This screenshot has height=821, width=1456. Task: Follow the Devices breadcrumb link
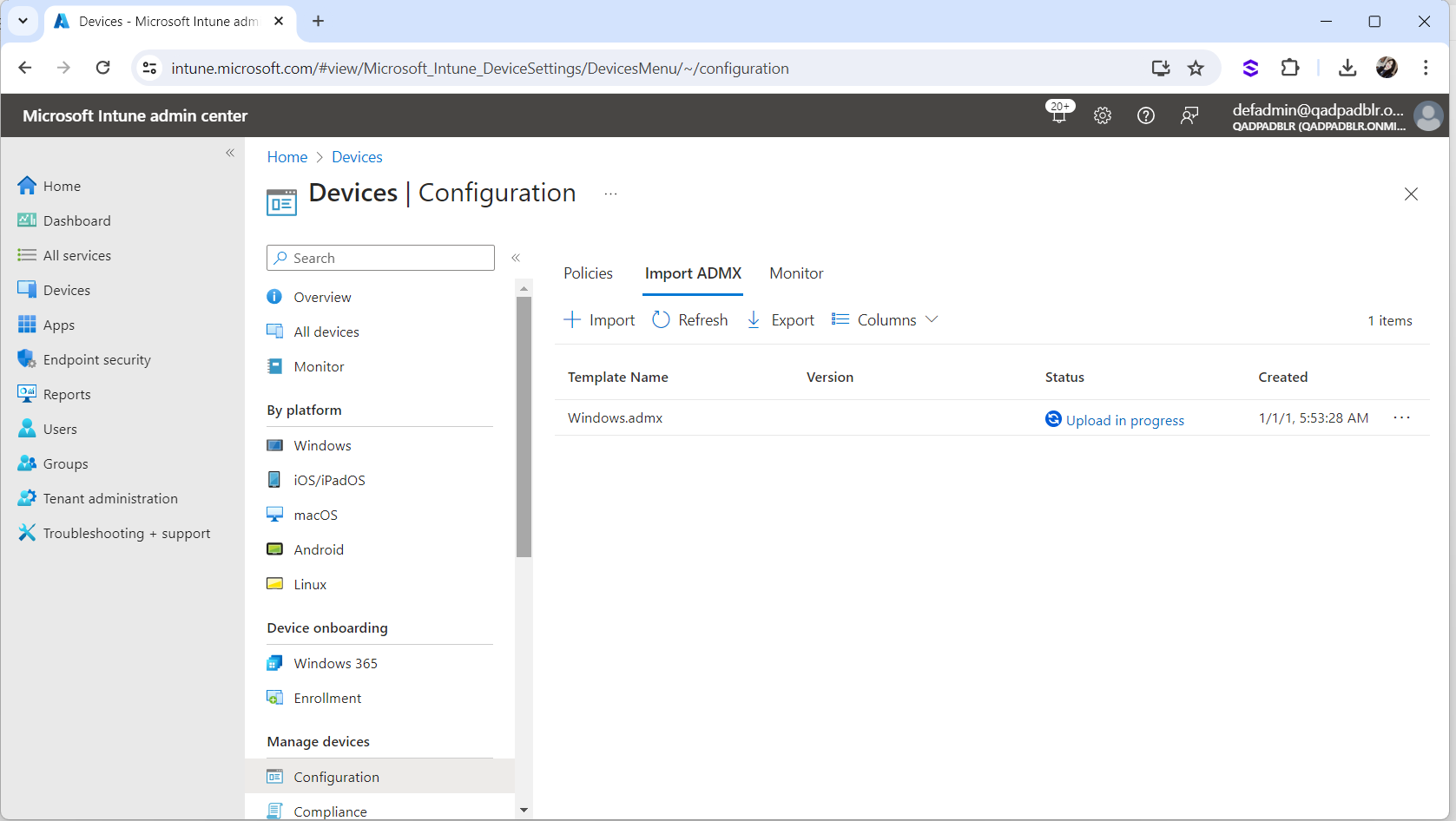point(357,157)
